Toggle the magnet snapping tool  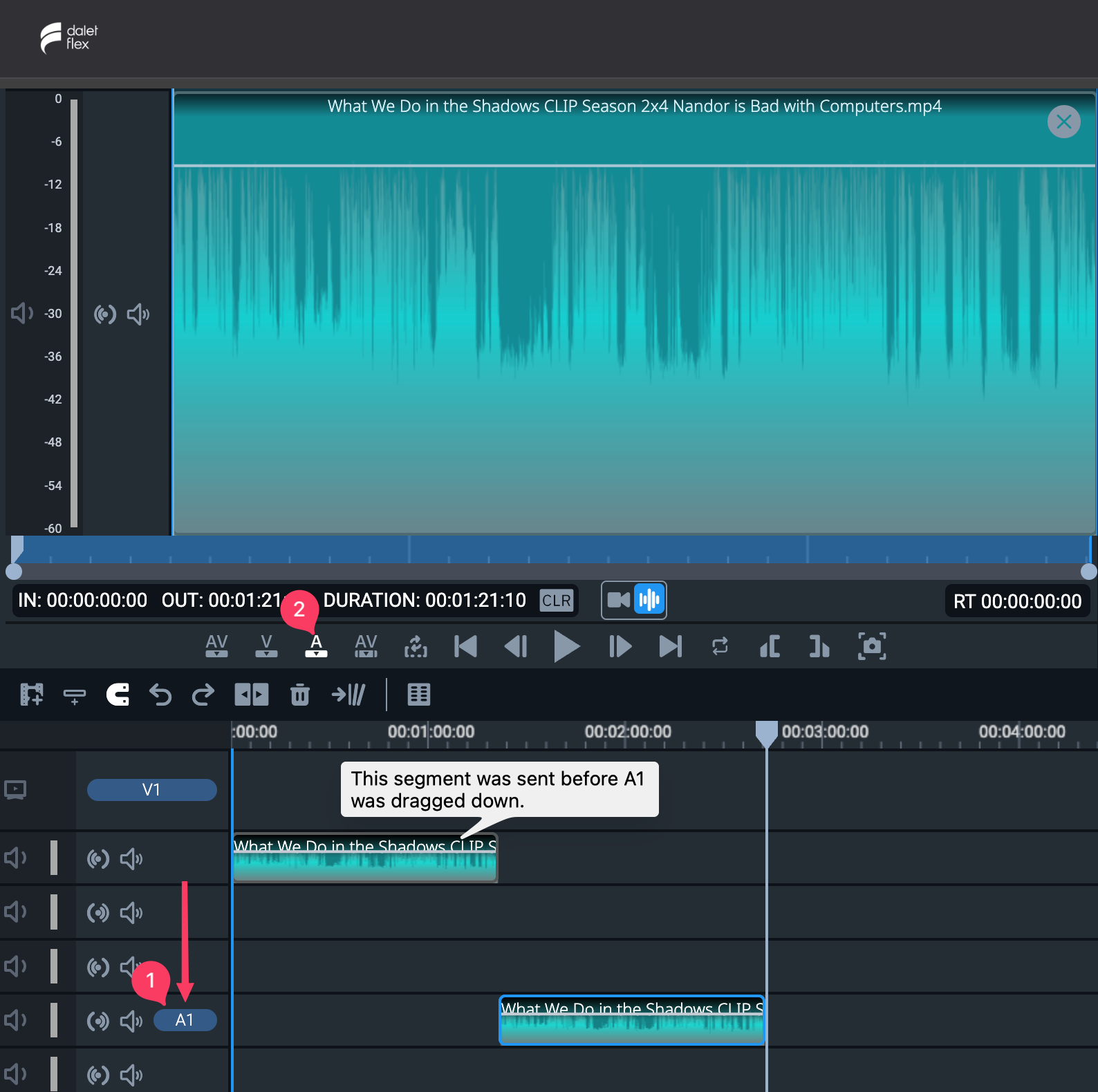(118, 695)
